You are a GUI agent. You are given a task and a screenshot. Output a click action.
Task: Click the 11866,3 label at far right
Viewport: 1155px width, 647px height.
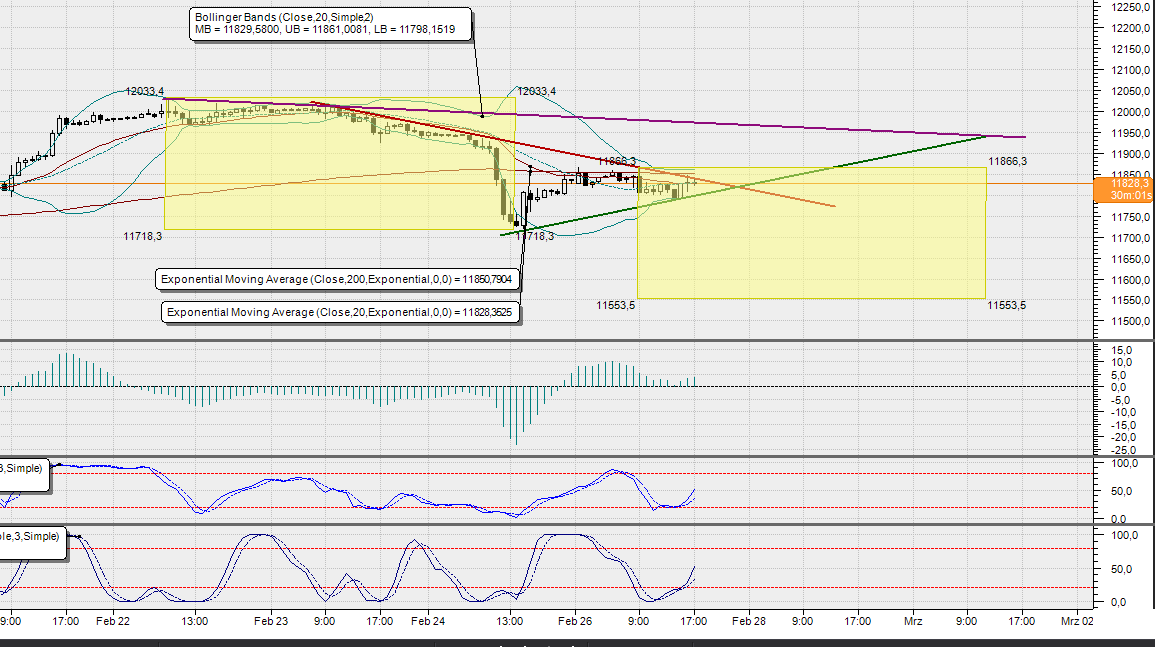tap(1008, 161)
